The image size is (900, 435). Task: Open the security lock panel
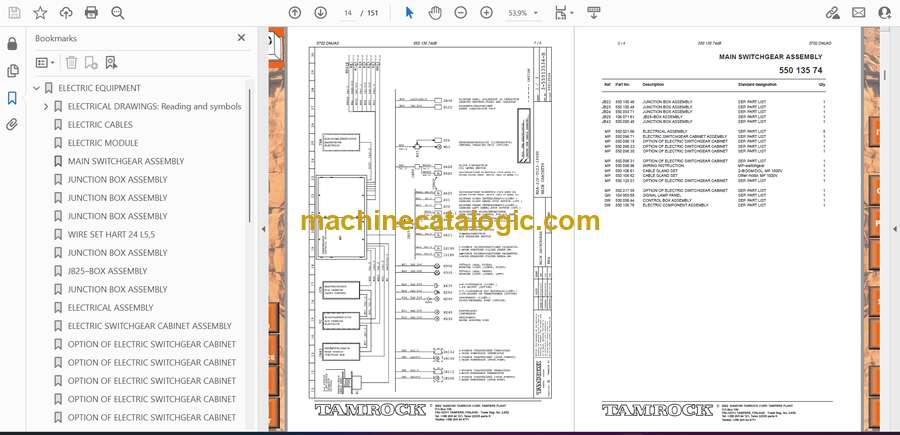[12, 44]
